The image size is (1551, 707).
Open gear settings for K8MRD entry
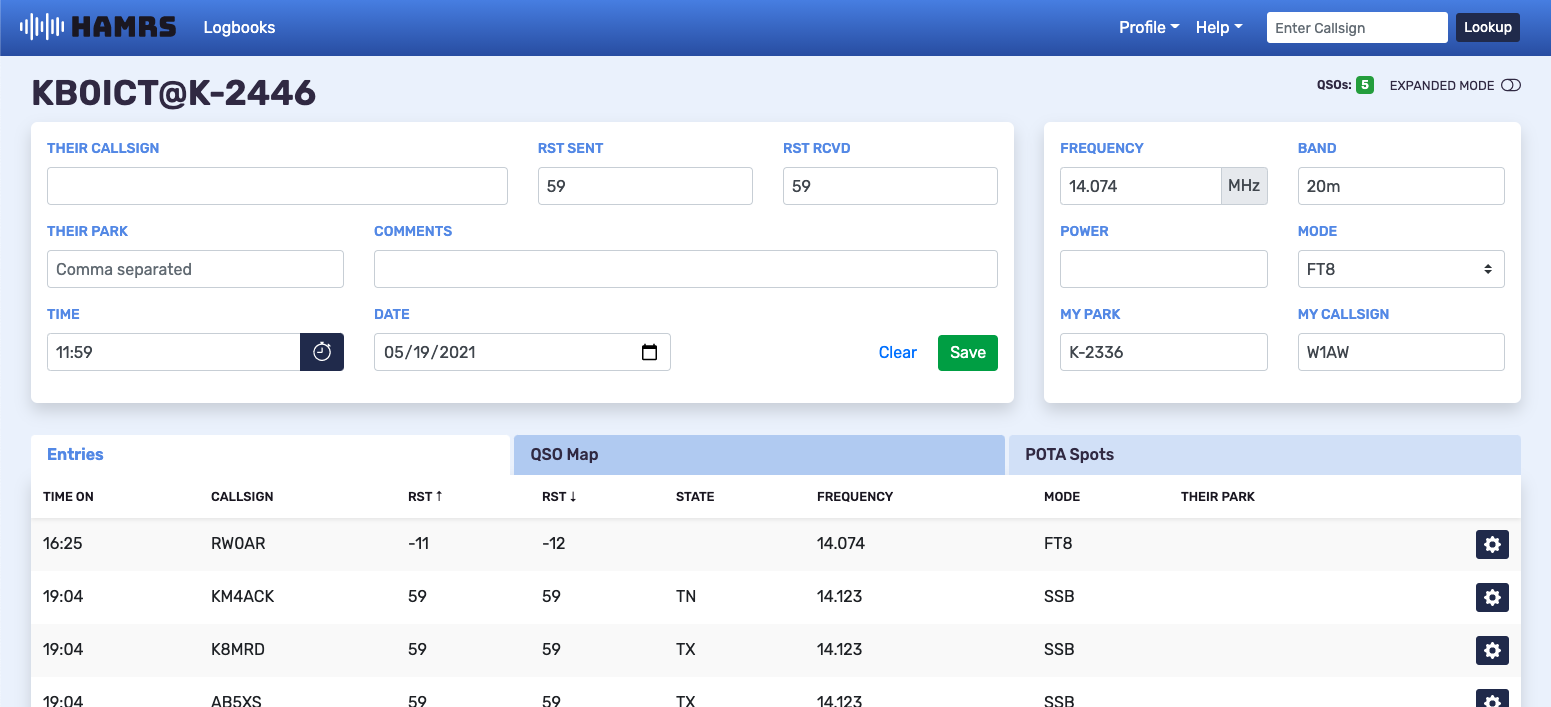pyautogui.click(x=1492, y=650)
